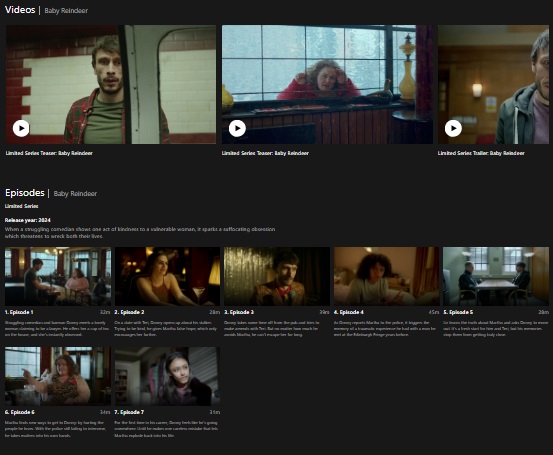Click the series synopsis about a struggling comedian
This screenshot has width=553, height=455.
tap(140, 232)
